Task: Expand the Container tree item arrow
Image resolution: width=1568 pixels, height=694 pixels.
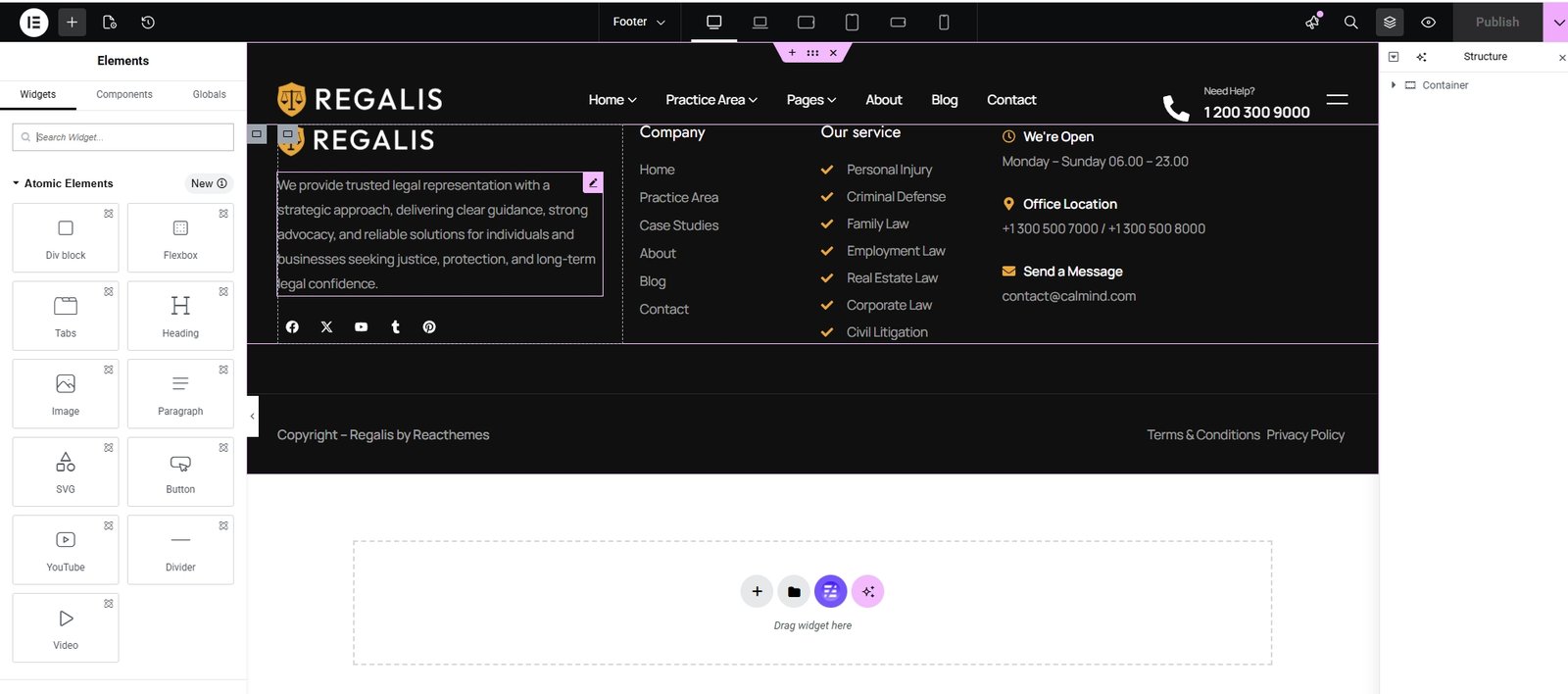Action: (x=1394, y=85)
